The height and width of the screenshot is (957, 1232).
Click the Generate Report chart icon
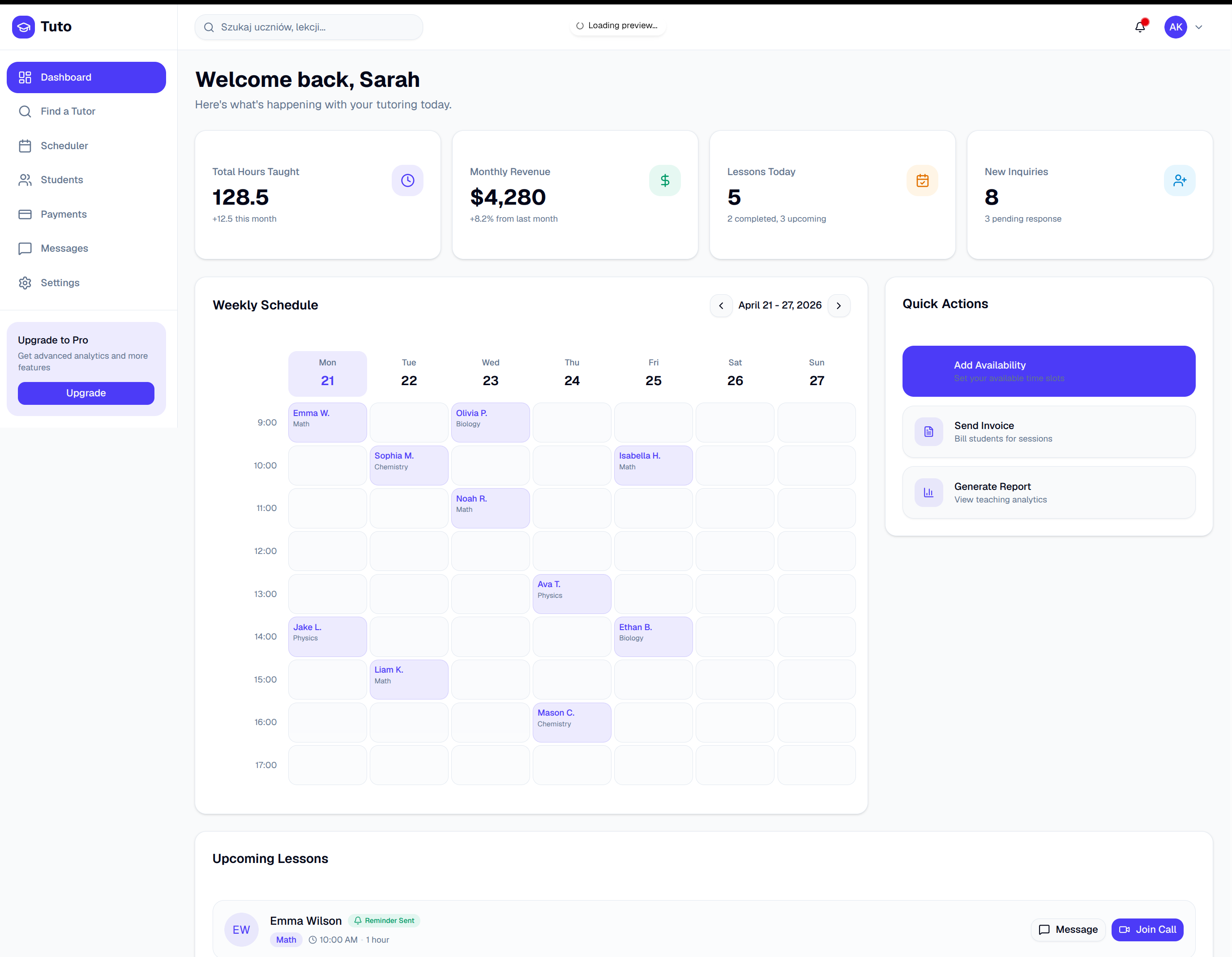pyautogui.click(x=928, y=493)
